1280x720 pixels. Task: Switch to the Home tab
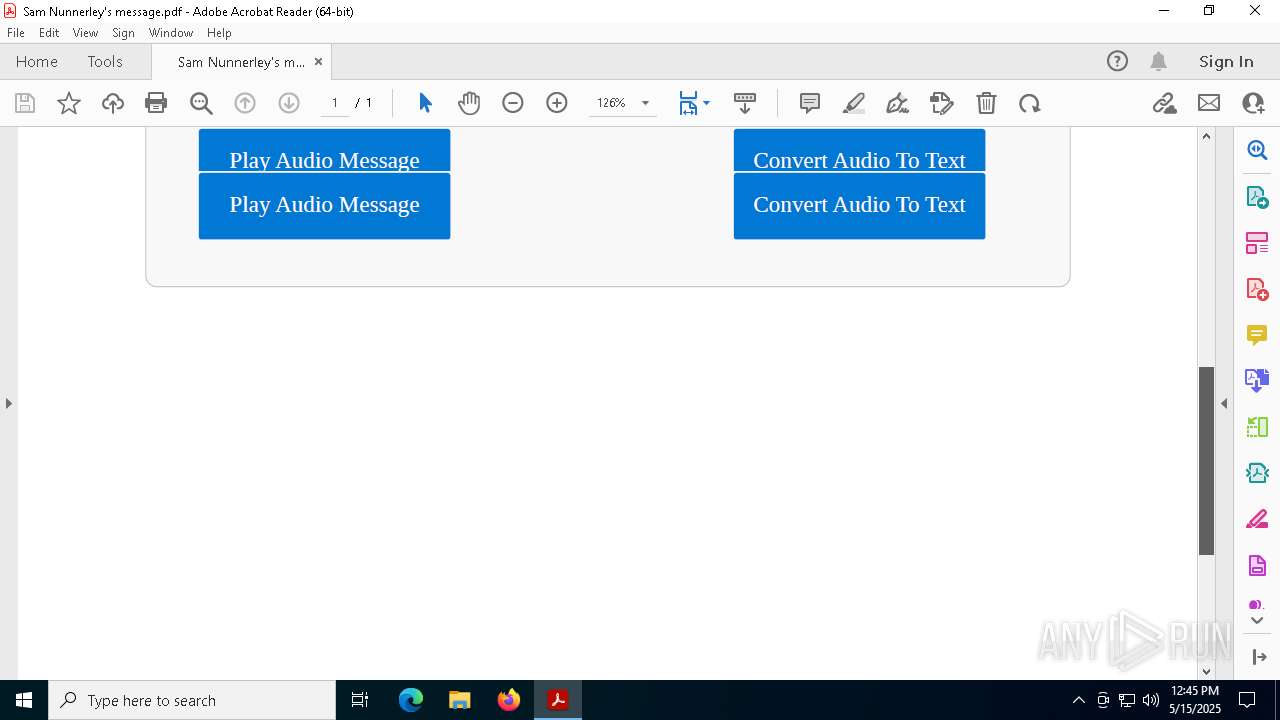tap(37, 61)
